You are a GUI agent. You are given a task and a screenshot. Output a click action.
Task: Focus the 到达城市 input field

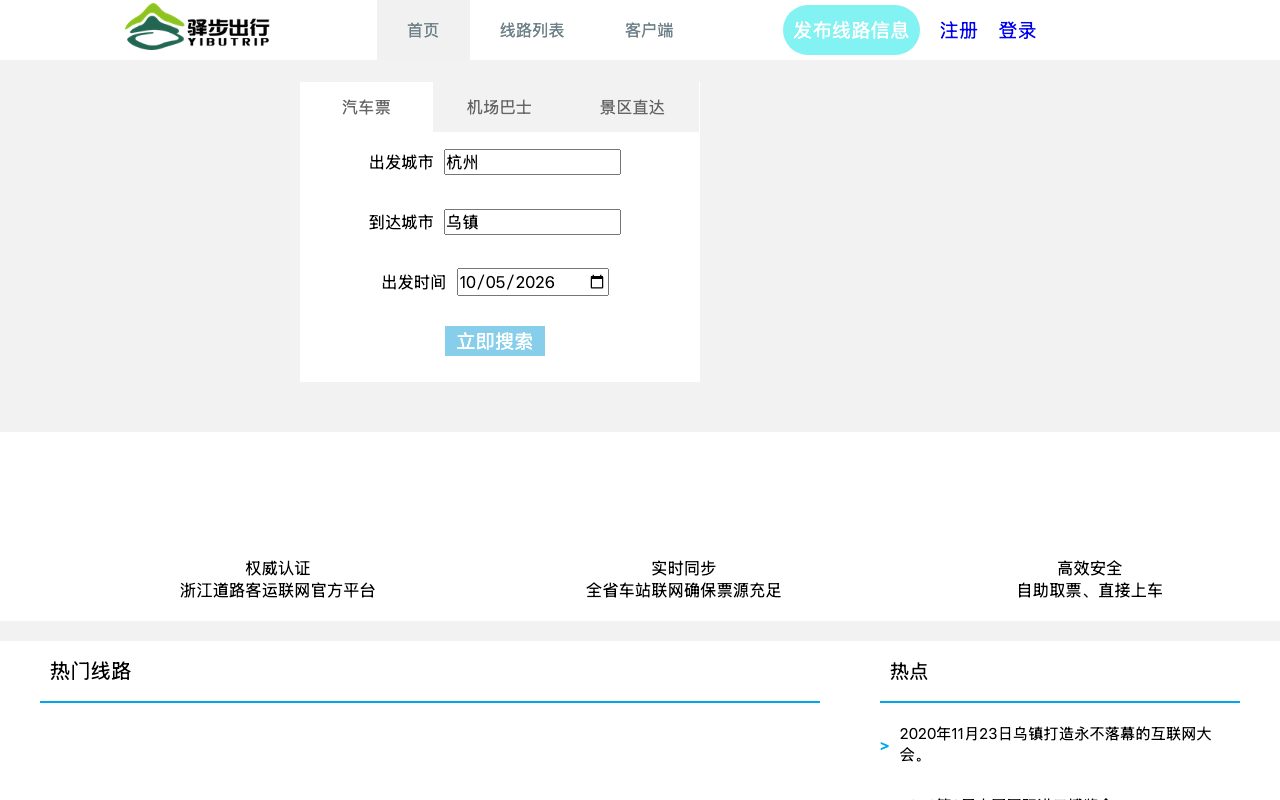point(532,222)
